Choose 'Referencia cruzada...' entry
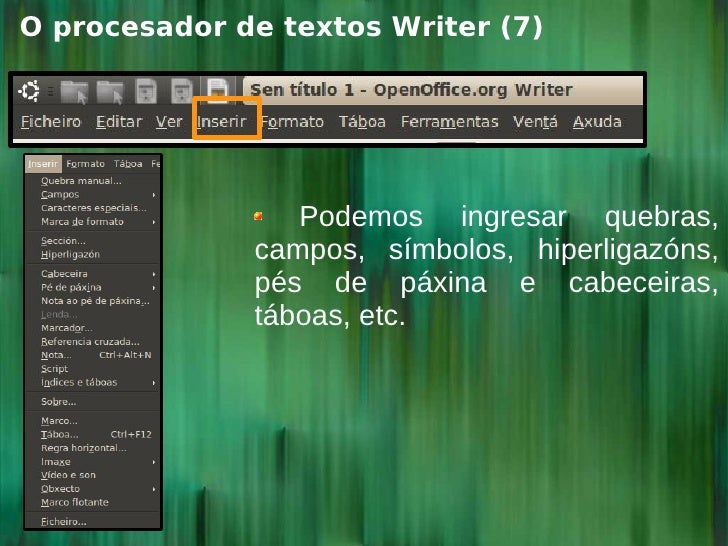The image size is (728, 546). pyautogui.click(x=93, y=342)
